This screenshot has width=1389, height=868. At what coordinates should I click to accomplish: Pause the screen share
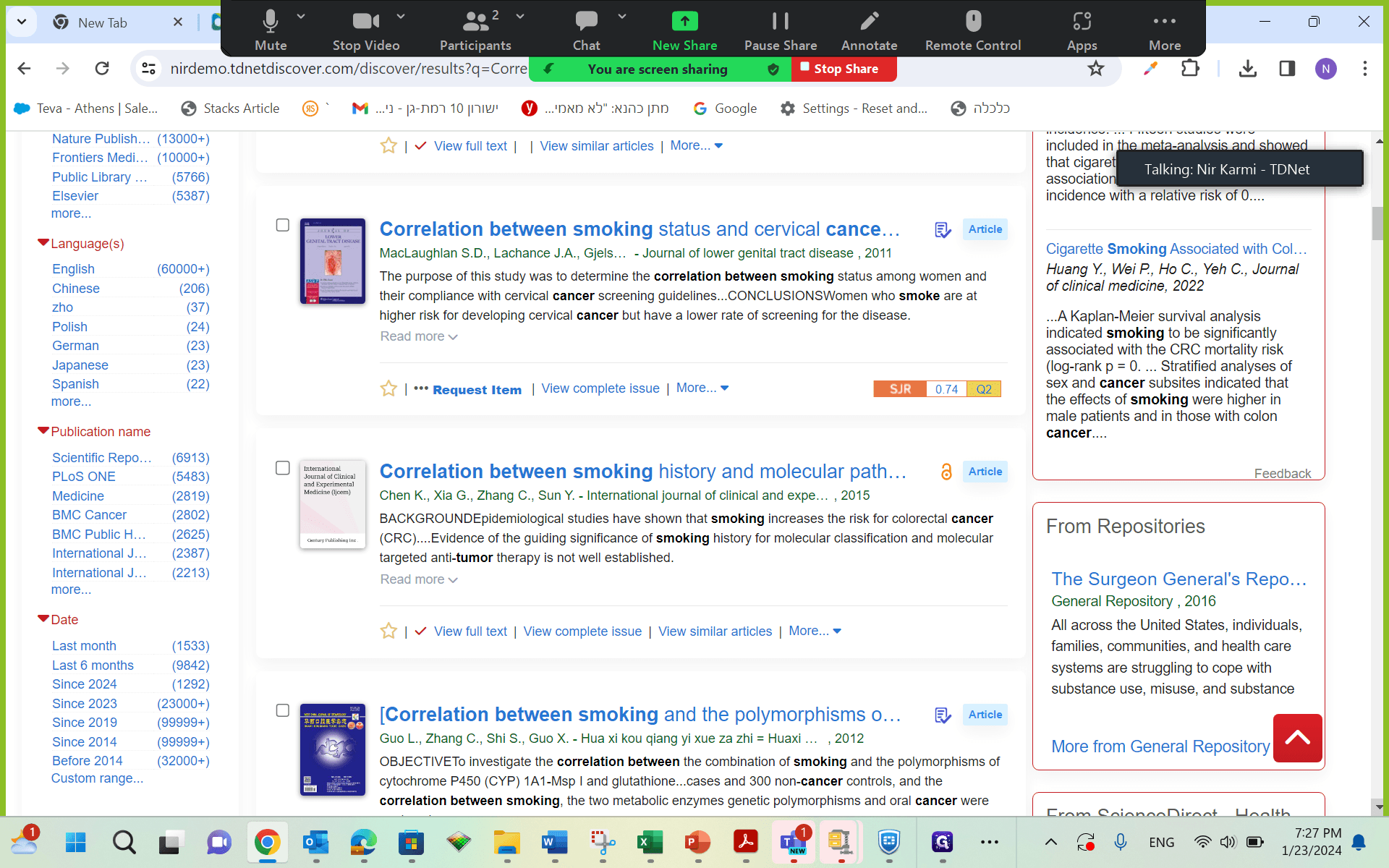[781, 30]
